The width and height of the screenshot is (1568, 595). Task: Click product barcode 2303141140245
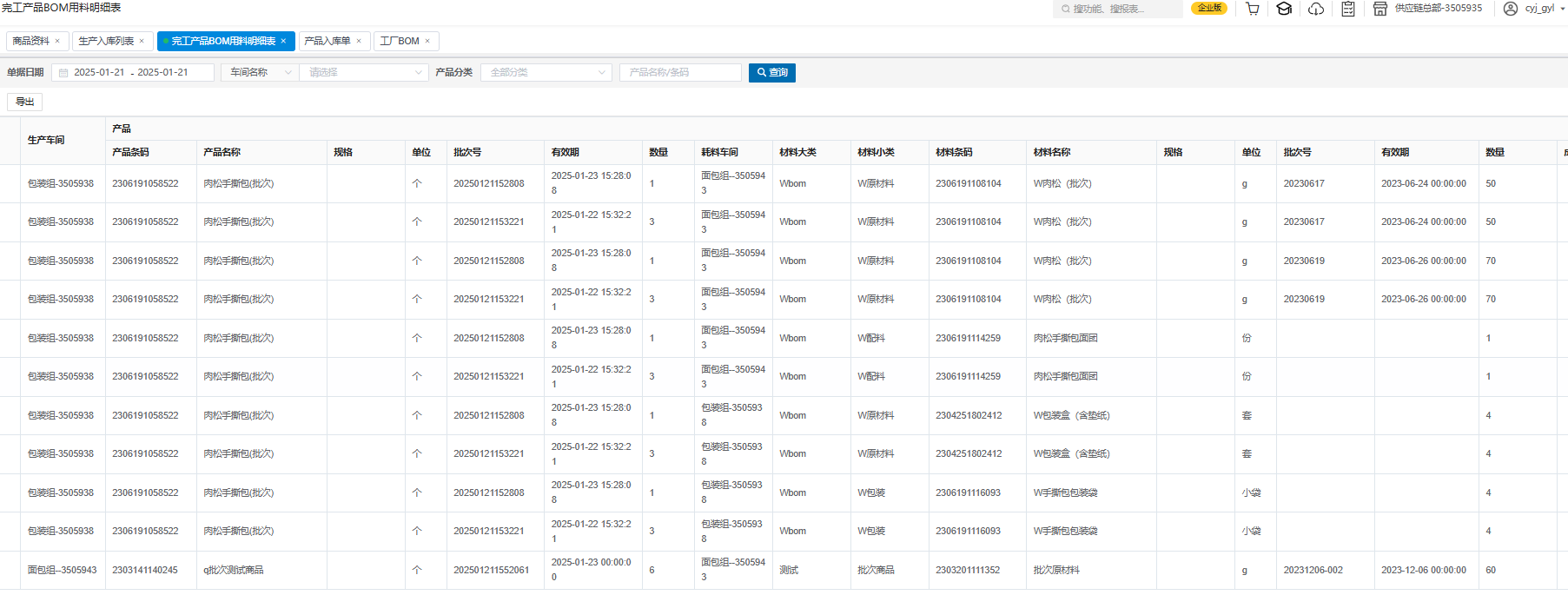pos(145,570)
